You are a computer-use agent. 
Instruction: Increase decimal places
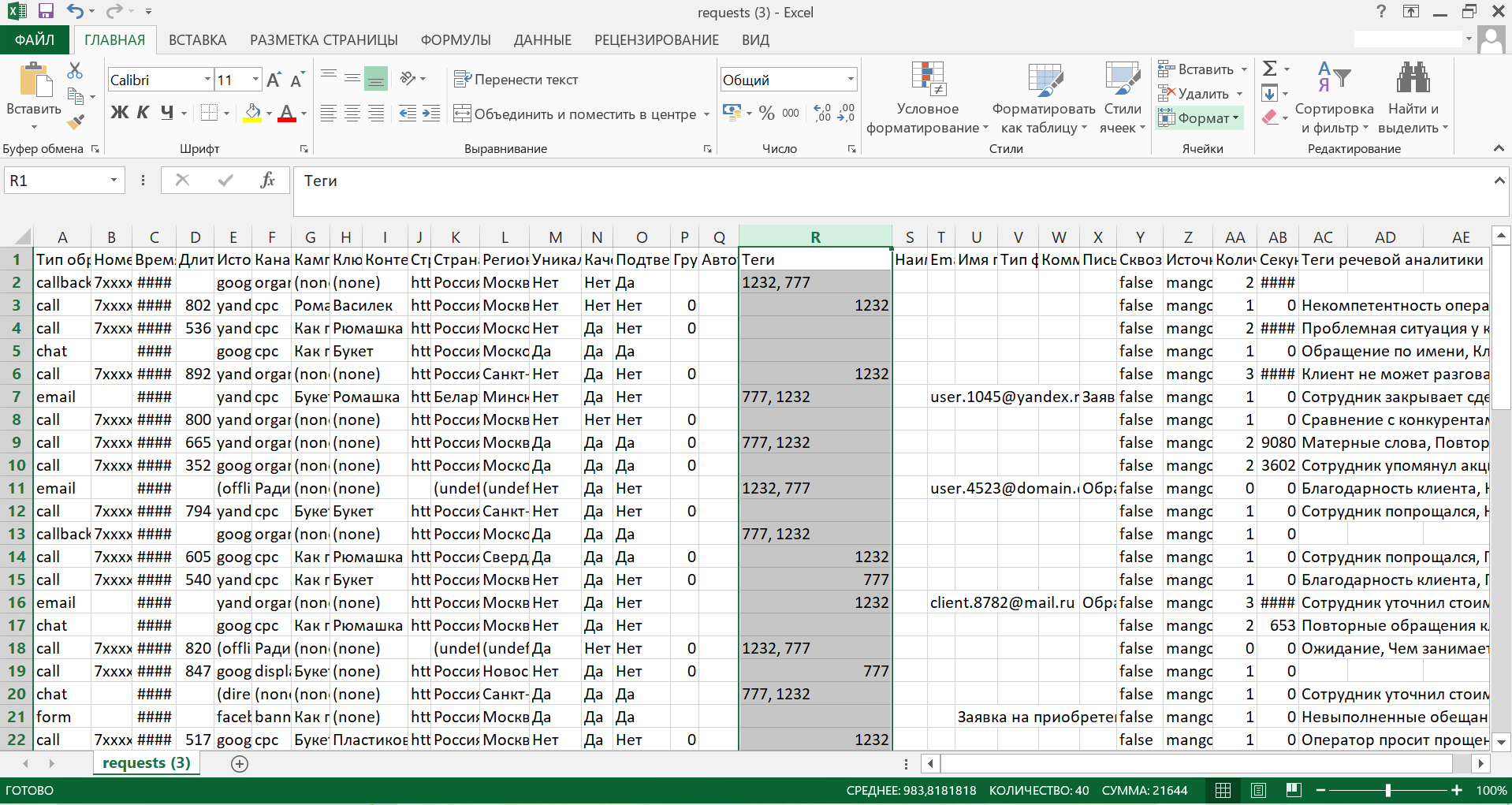pyautogui.click(x=822, y=114)
